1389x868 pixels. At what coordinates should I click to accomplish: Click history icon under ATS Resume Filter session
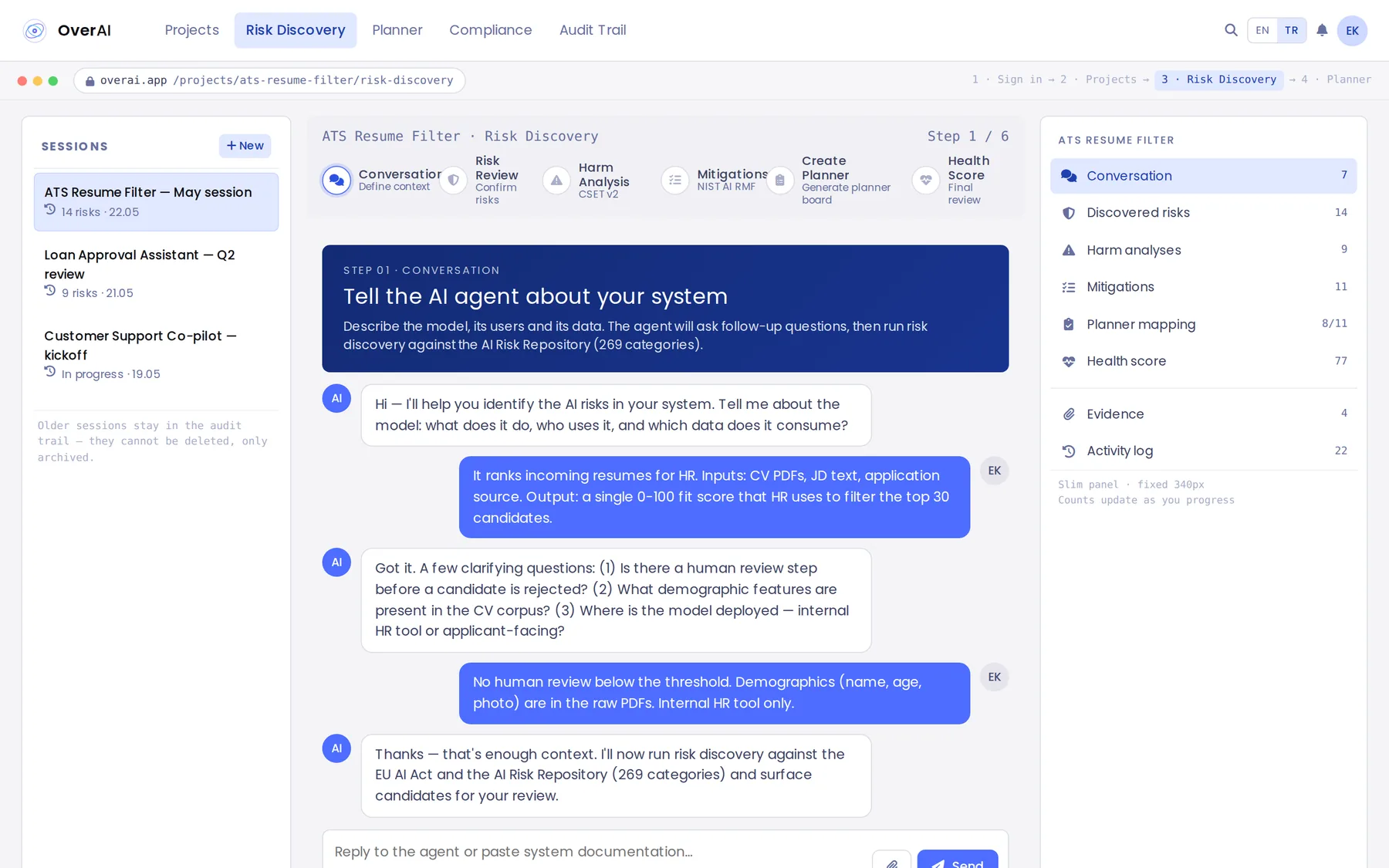coord(50,210)
